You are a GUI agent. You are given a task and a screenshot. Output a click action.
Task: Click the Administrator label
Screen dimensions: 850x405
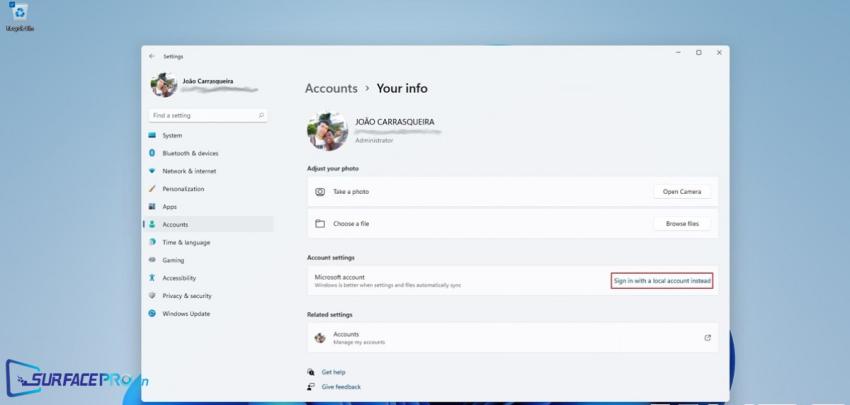[374, 140]
